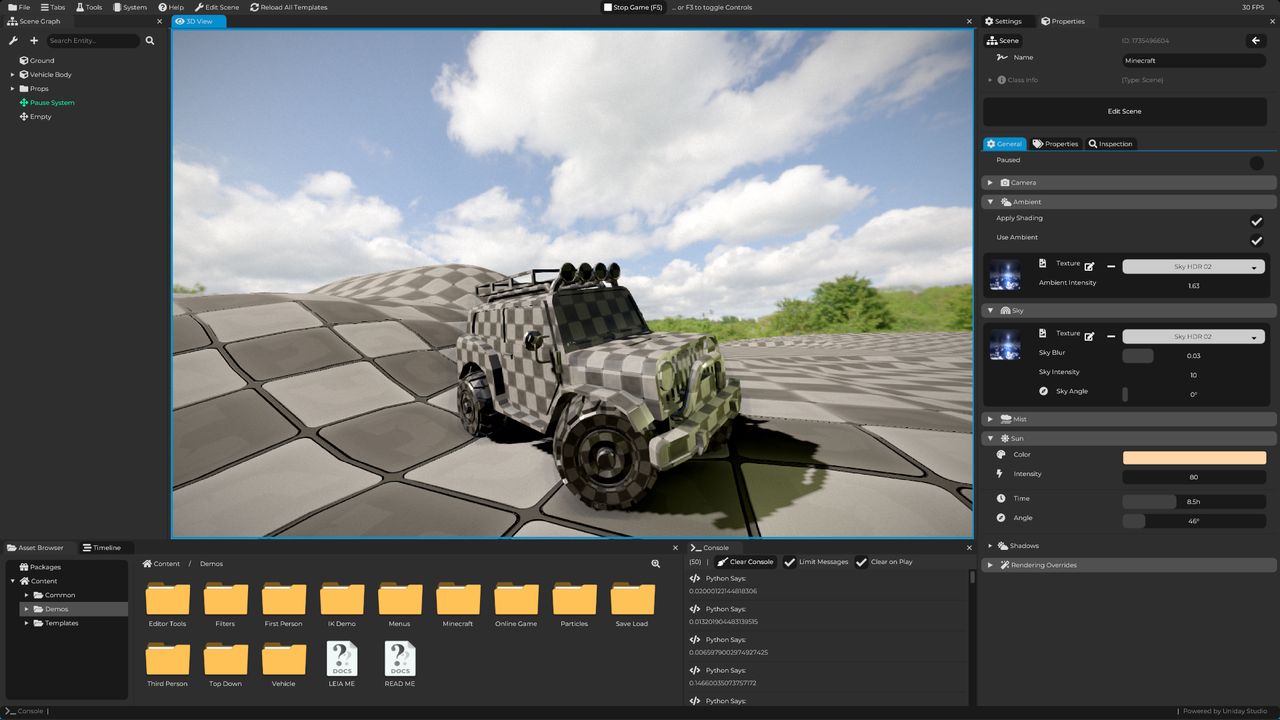Click the add entity plus icon

(34, 41)
